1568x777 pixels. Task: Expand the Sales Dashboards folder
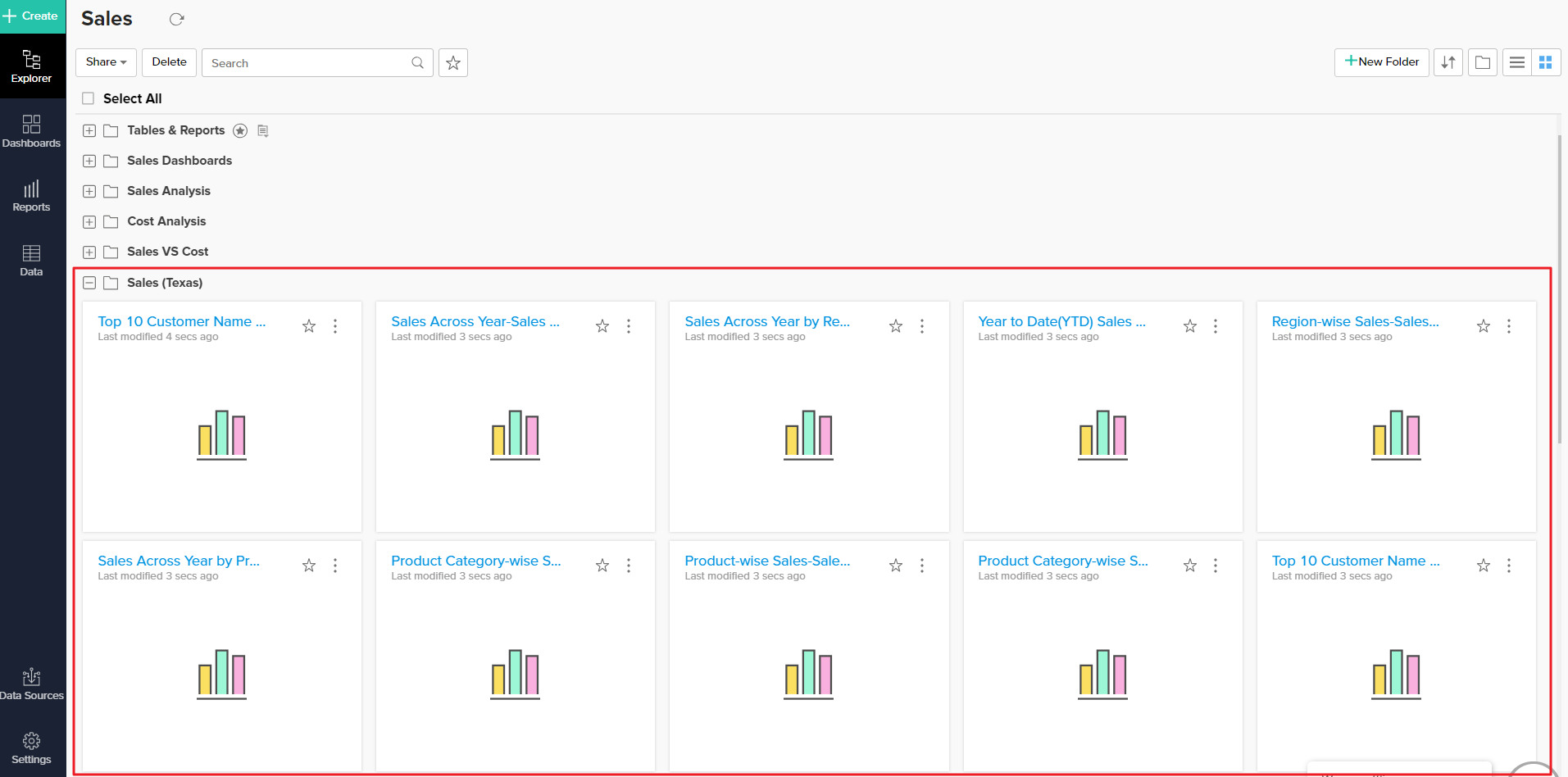(89, 161)
